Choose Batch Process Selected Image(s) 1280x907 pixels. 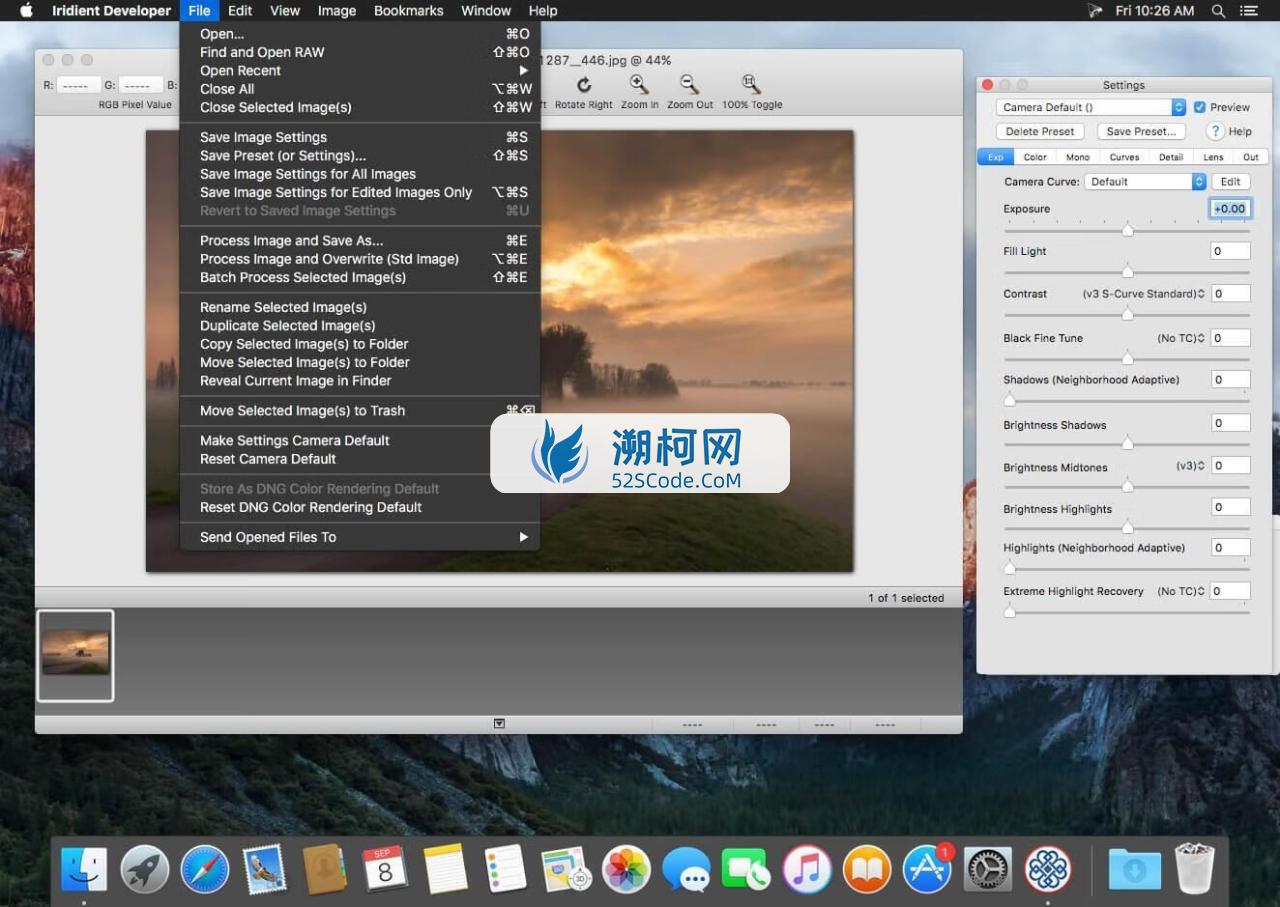(x=360, y=277)
